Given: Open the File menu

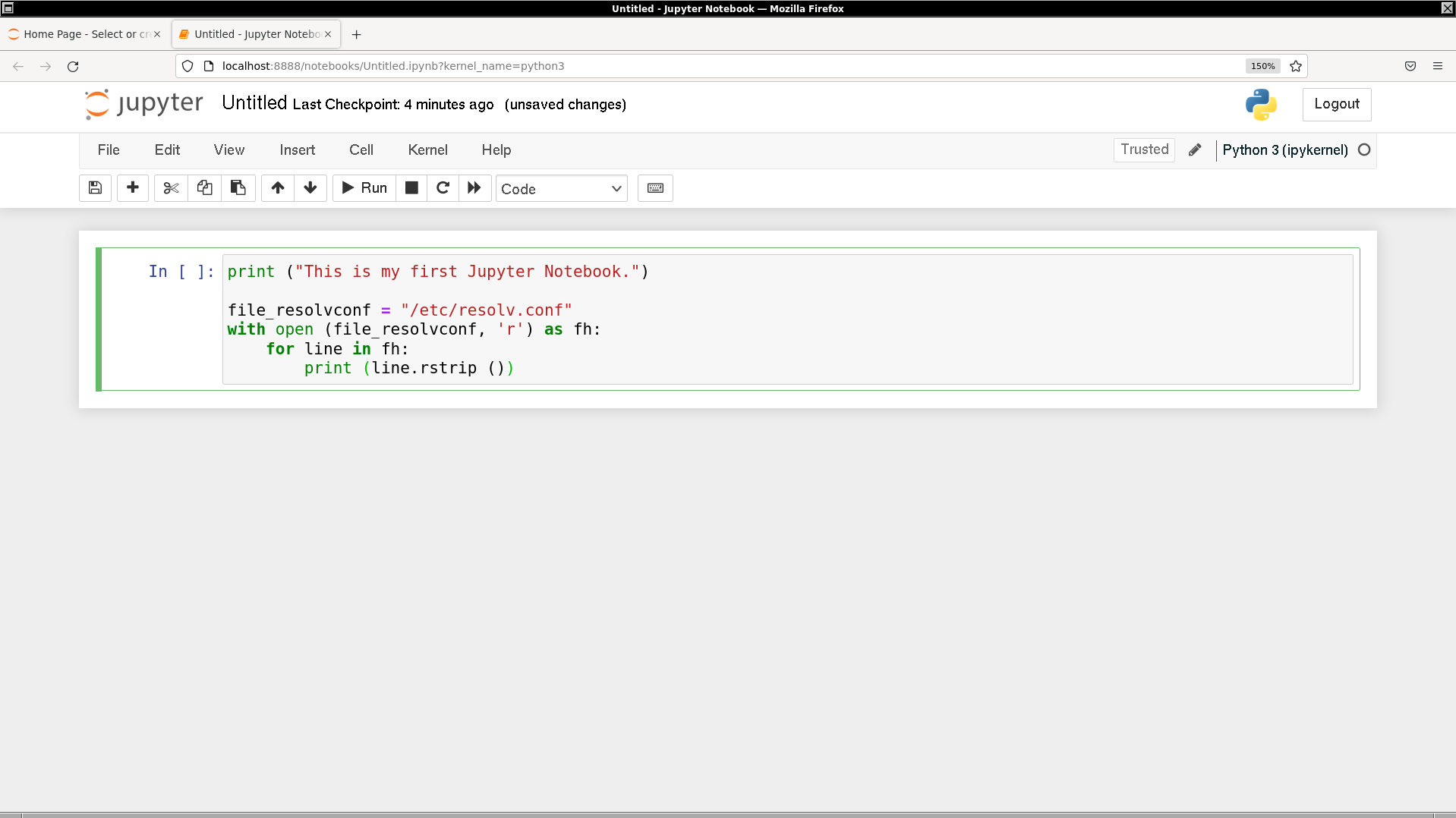Looking at the screenshot, I should coord(109,150).
